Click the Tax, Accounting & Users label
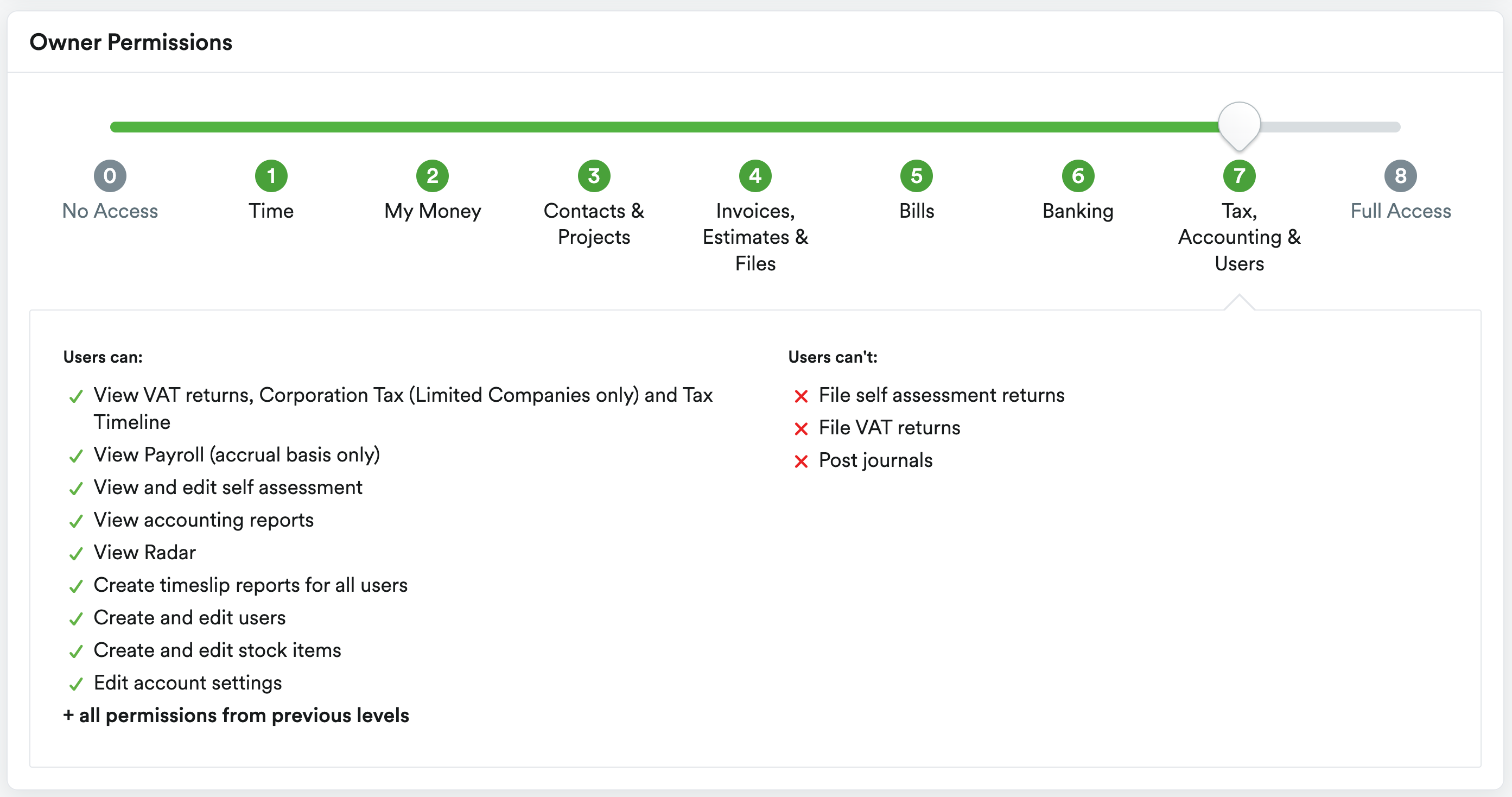The width and height of the screenshot is (1512, 797). [x=1240, y=237]
